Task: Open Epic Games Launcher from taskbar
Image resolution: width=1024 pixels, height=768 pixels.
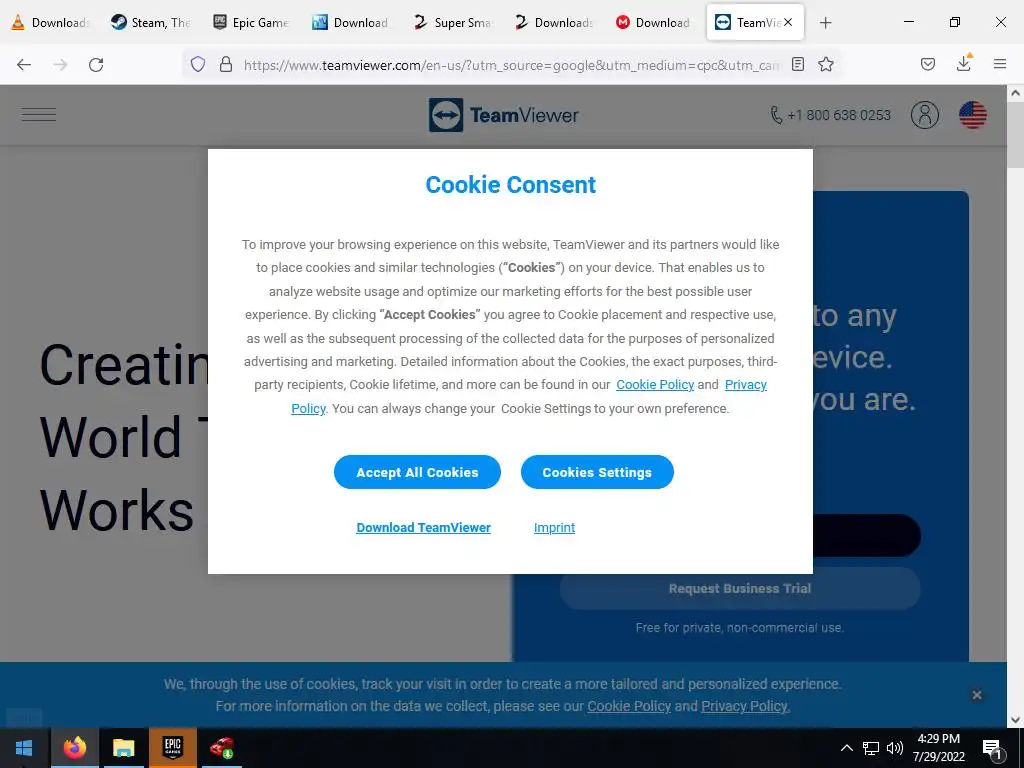Action: pyautogui.click(x=172, y=748)
